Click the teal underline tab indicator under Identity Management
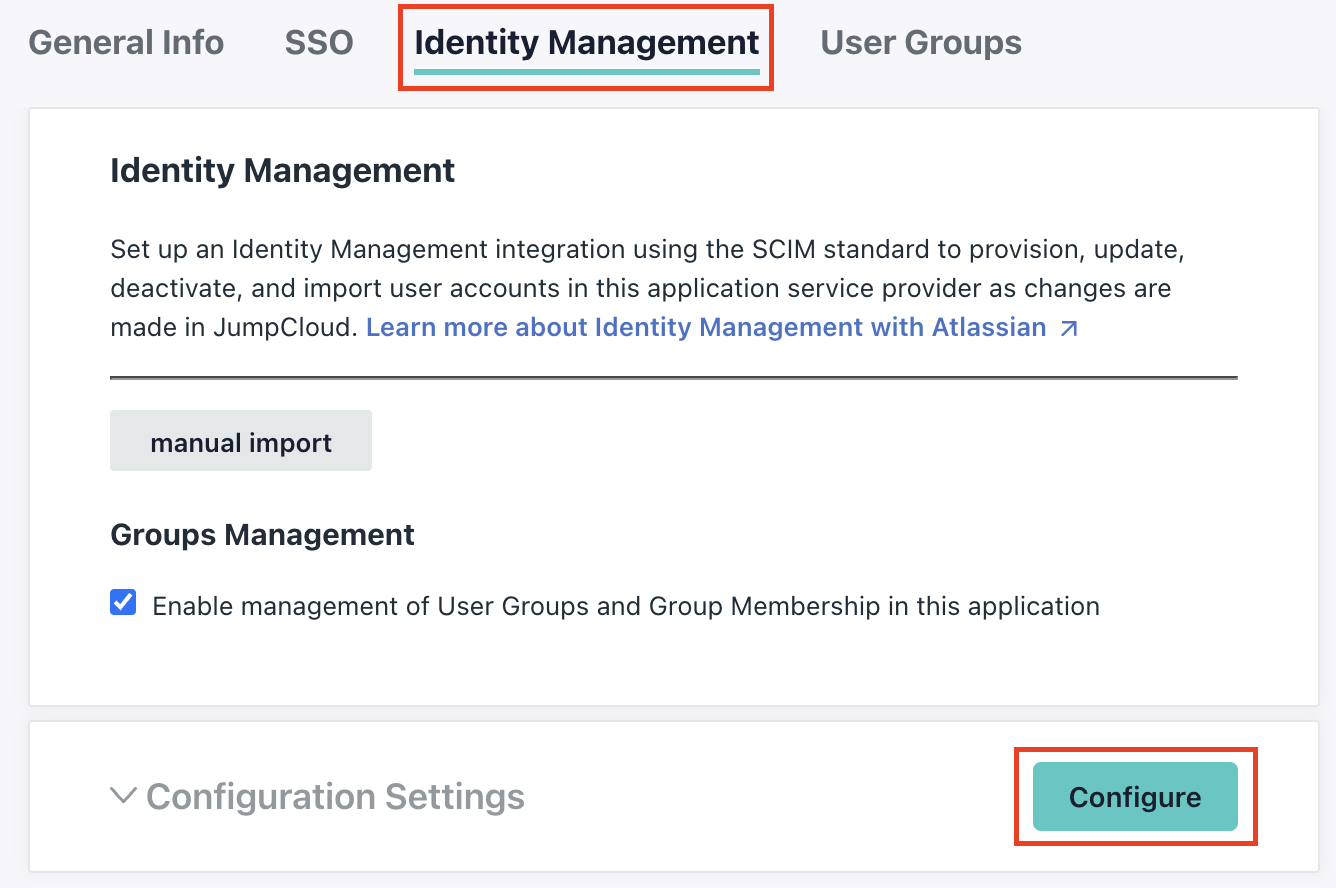 coord(585,71)
